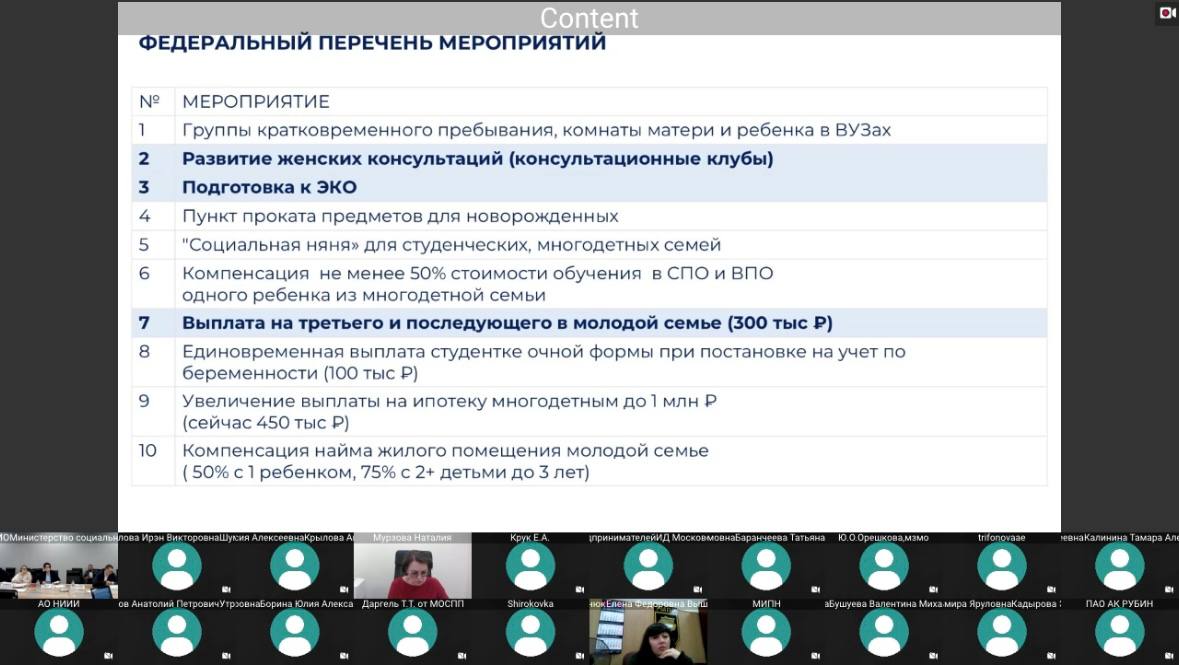Click slide row 7 about 300 тыс payment
This screenshot has width=1179, height=665.
pyautogui.click(x=507, y=323)
